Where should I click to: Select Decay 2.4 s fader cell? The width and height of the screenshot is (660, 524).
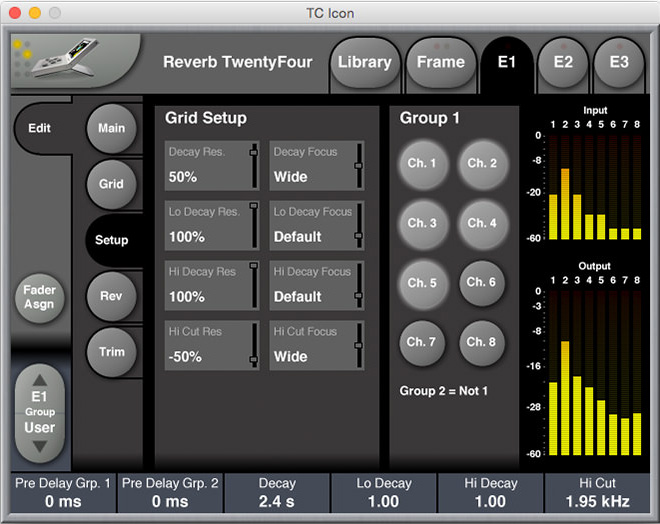point(277,493)
